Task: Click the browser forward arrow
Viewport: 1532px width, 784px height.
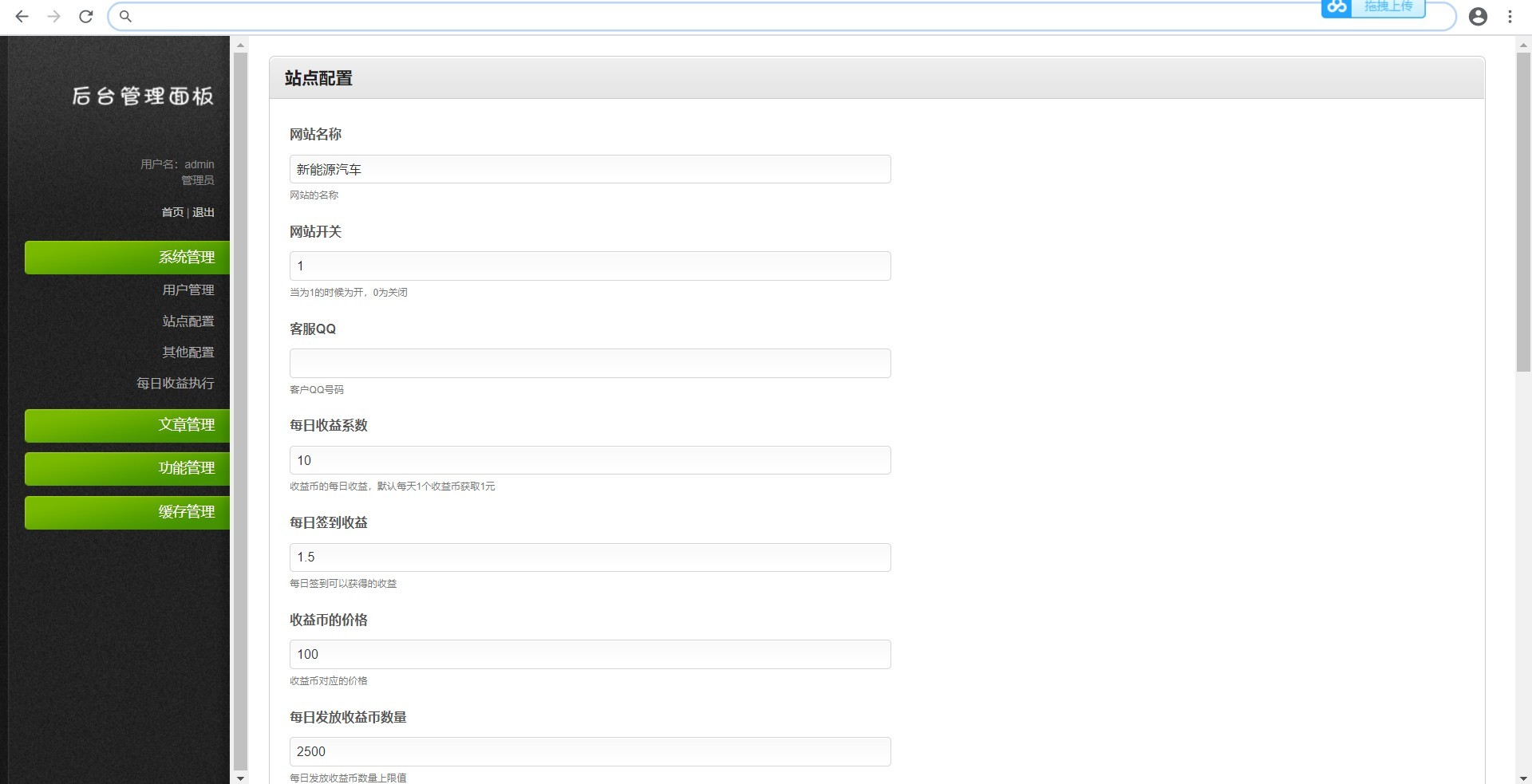Action: pyautogui.click(x=53, y=16)
